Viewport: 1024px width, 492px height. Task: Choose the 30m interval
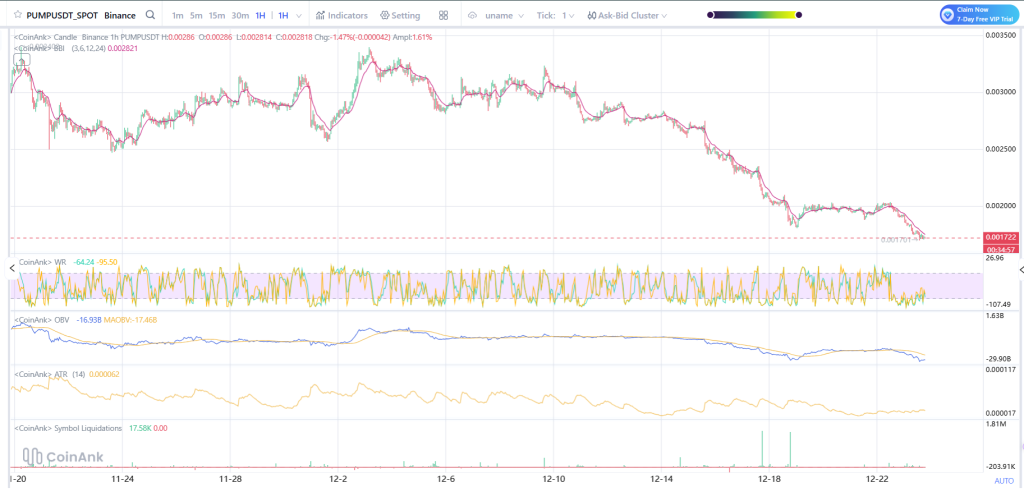coord(240,15)
